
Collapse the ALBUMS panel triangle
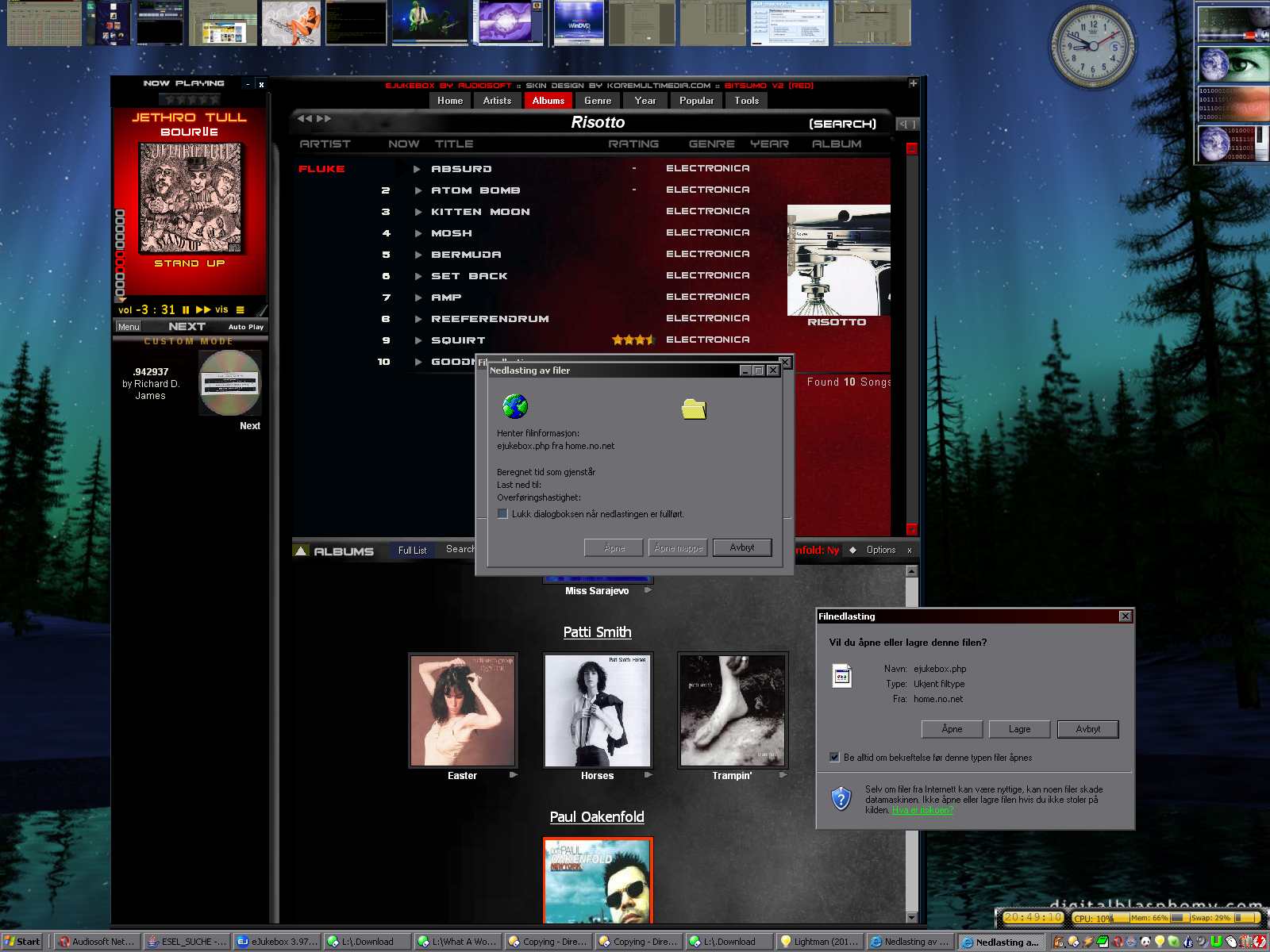[301, 551]
